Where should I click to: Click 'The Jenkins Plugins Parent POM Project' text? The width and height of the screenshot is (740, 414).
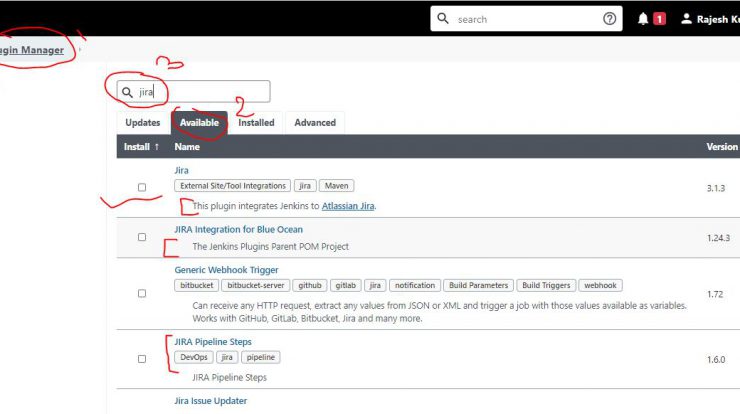click(x=270, y=246)
